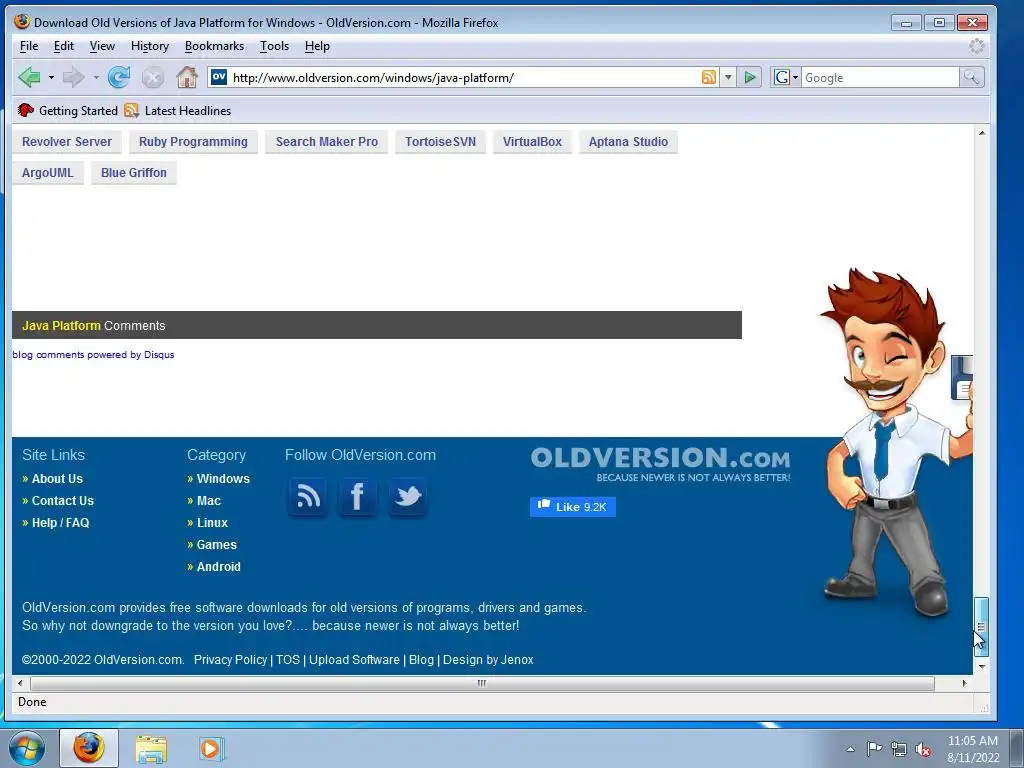This screenshot has height=768, width=1024.
Task: Open the Help menu
Action: tap(317, 46)
